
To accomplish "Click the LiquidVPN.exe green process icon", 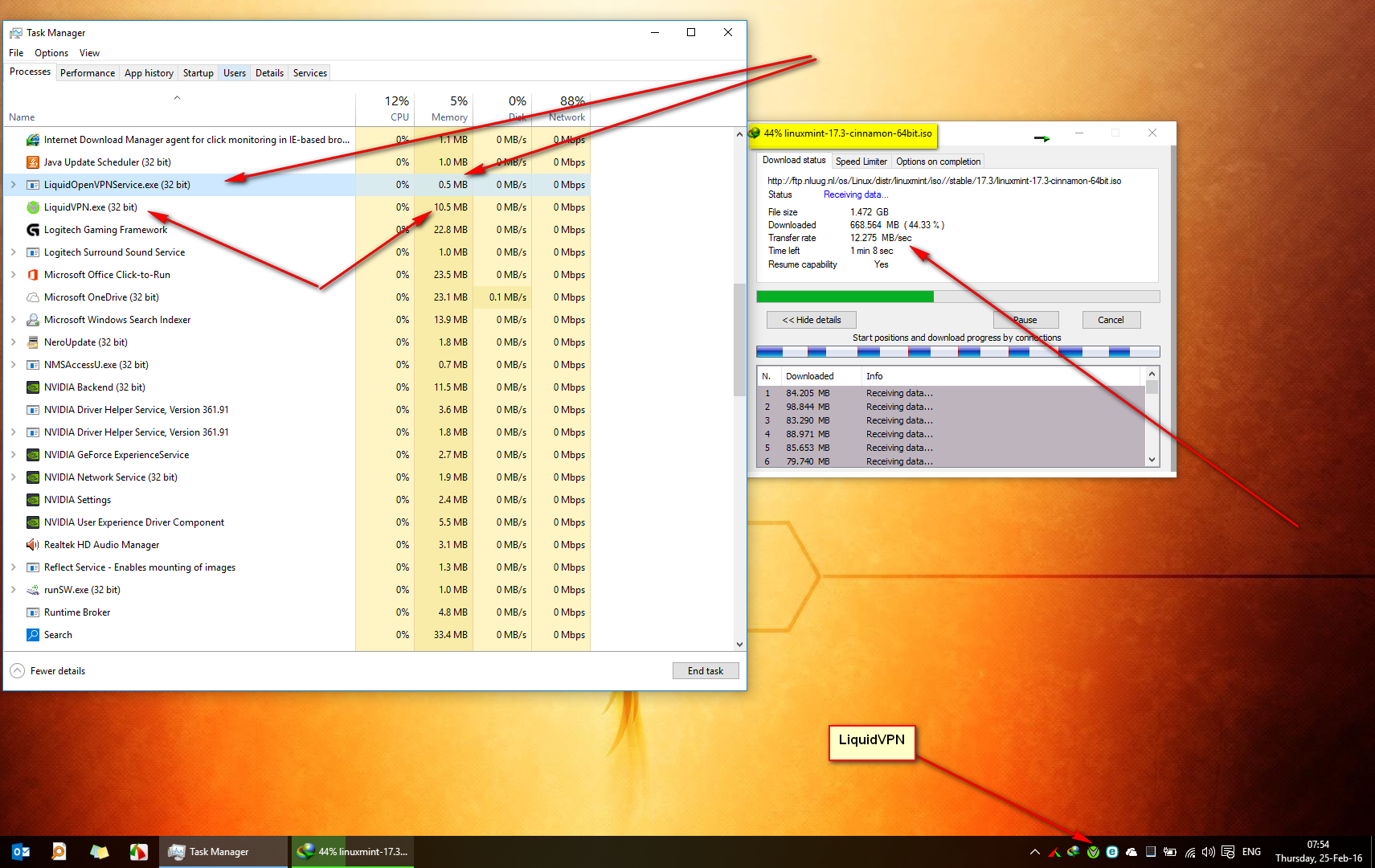I will click(33, 207).
